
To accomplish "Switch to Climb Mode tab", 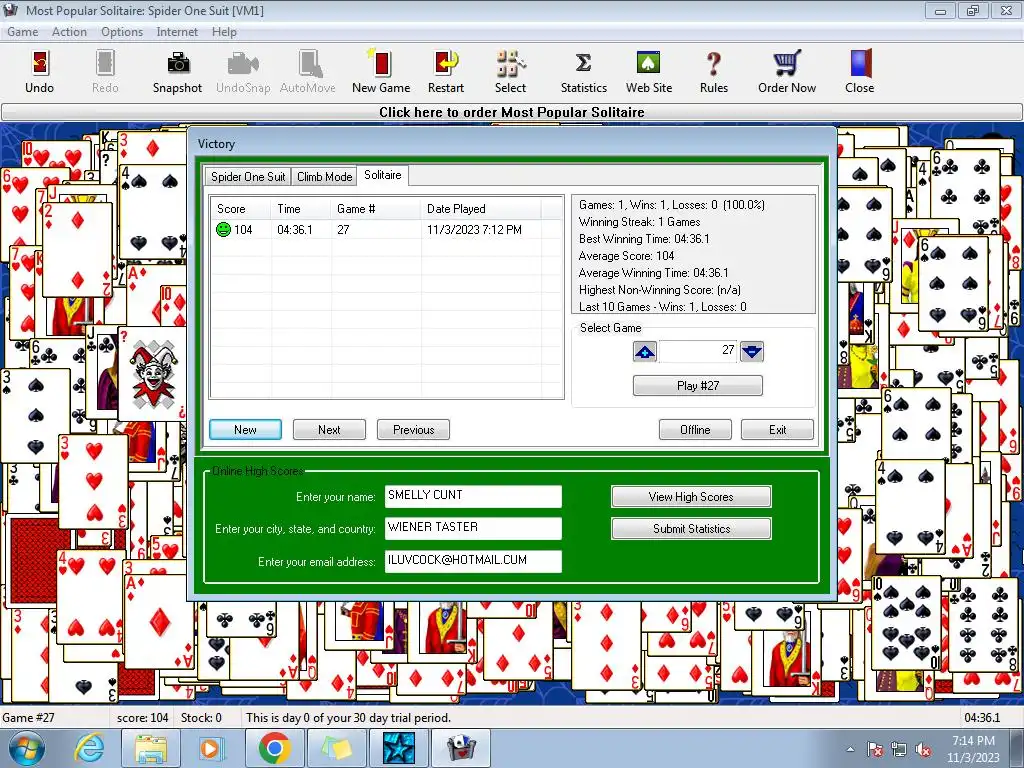I will coord(325,176).
